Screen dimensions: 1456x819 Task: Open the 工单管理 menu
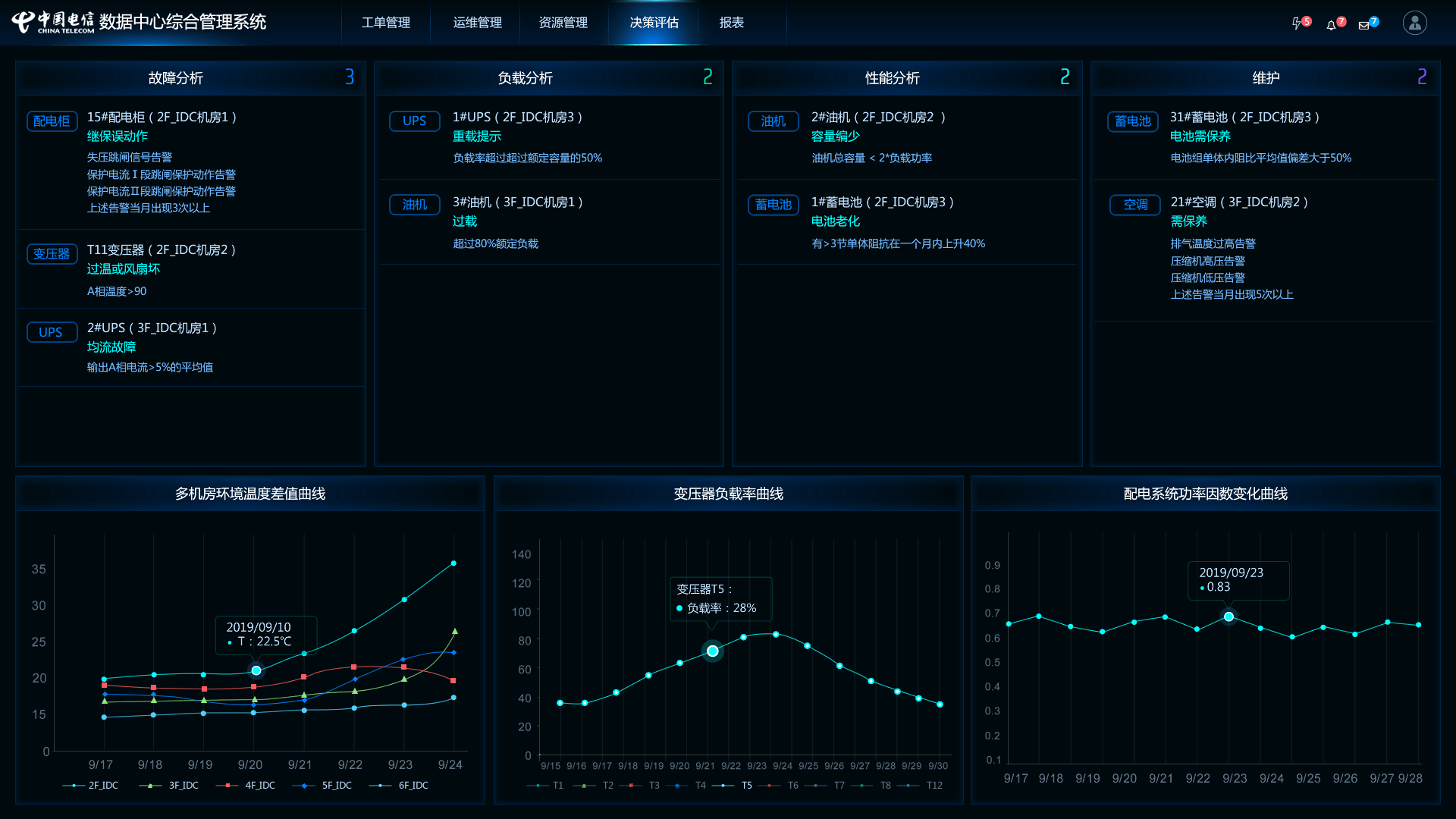tap(386, 23)
